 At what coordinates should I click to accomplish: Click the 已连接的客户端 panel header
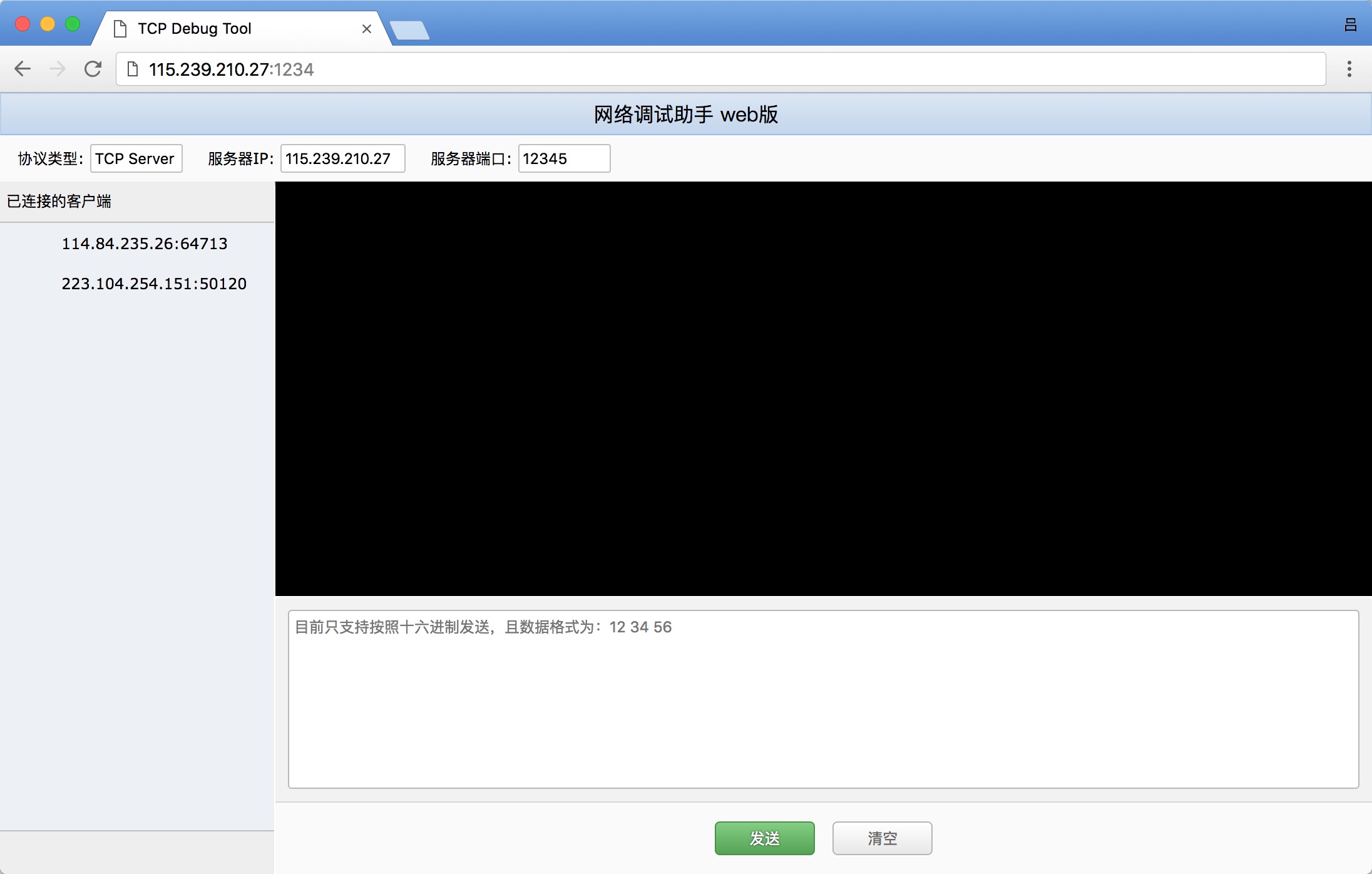59,201
